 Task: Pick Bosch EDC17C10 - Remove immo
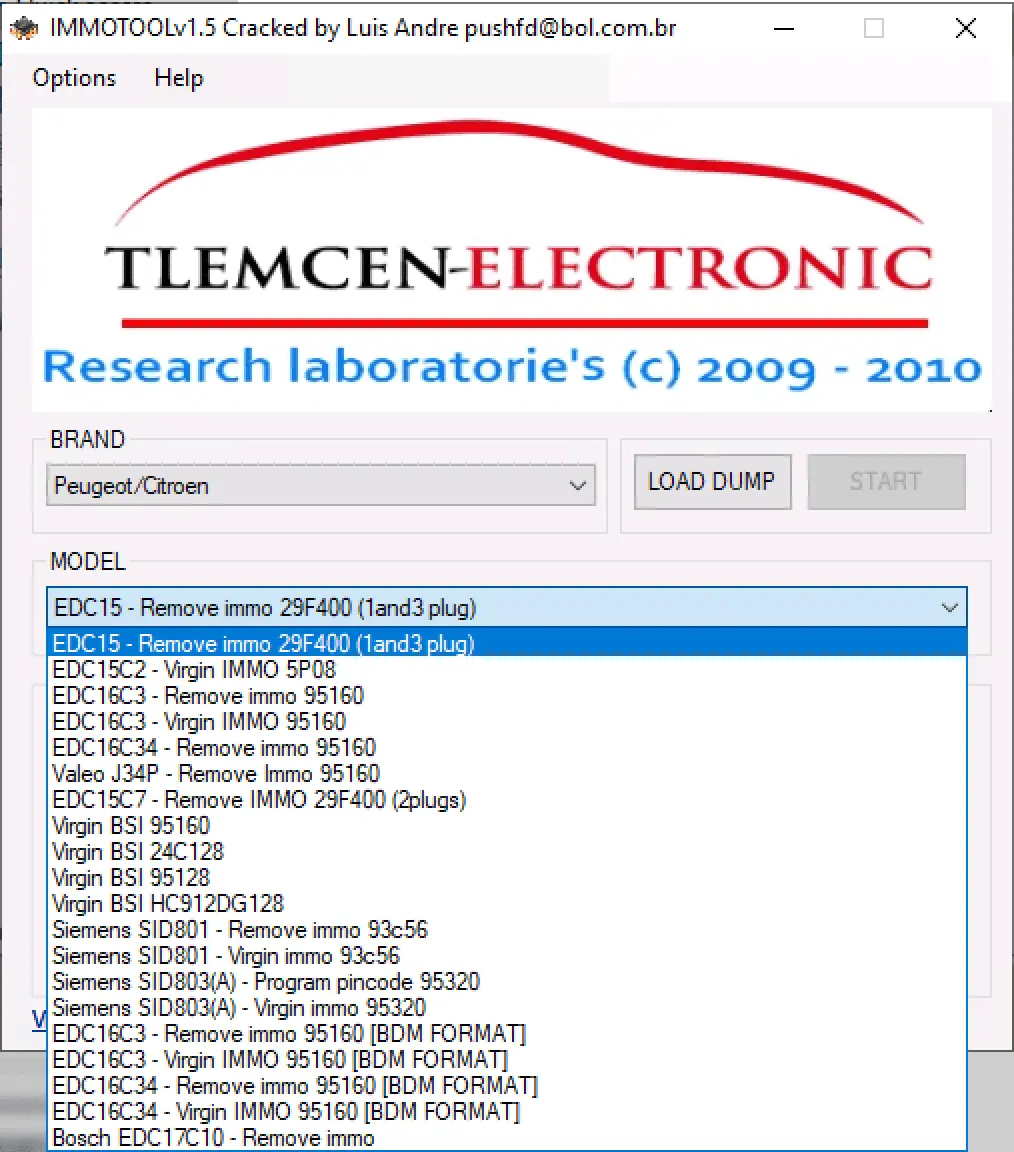pyautogui.click(x=506, y=1138)
